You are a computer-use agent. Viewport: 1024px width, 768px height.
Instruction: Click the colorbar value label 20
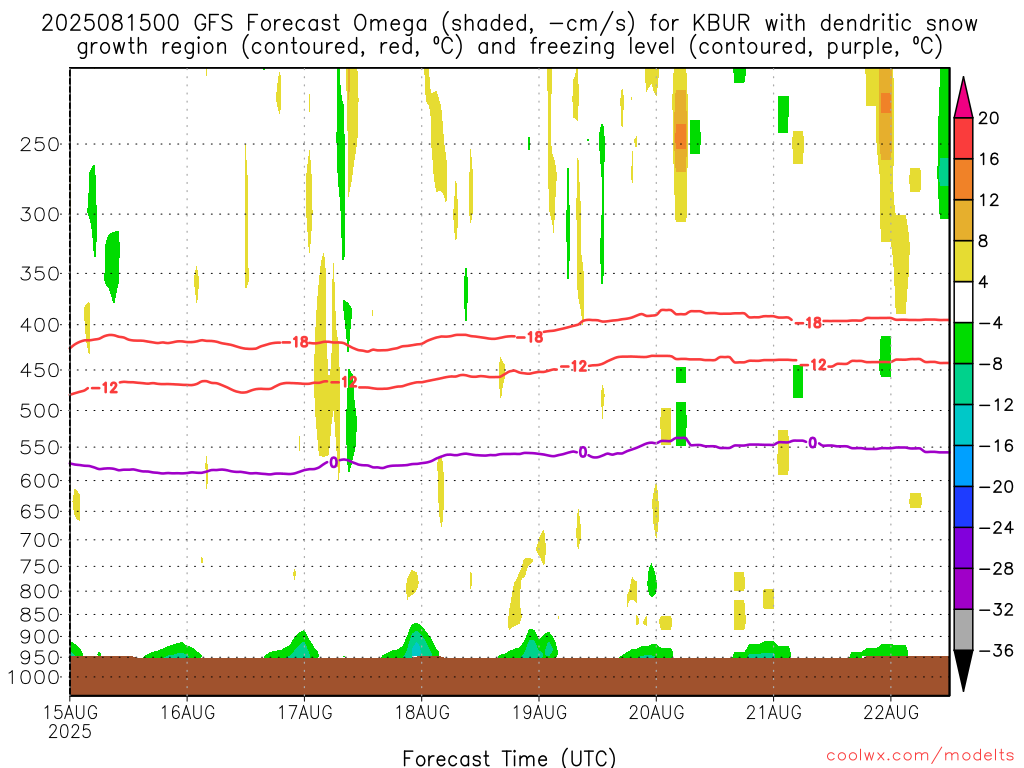coord(989,118)
